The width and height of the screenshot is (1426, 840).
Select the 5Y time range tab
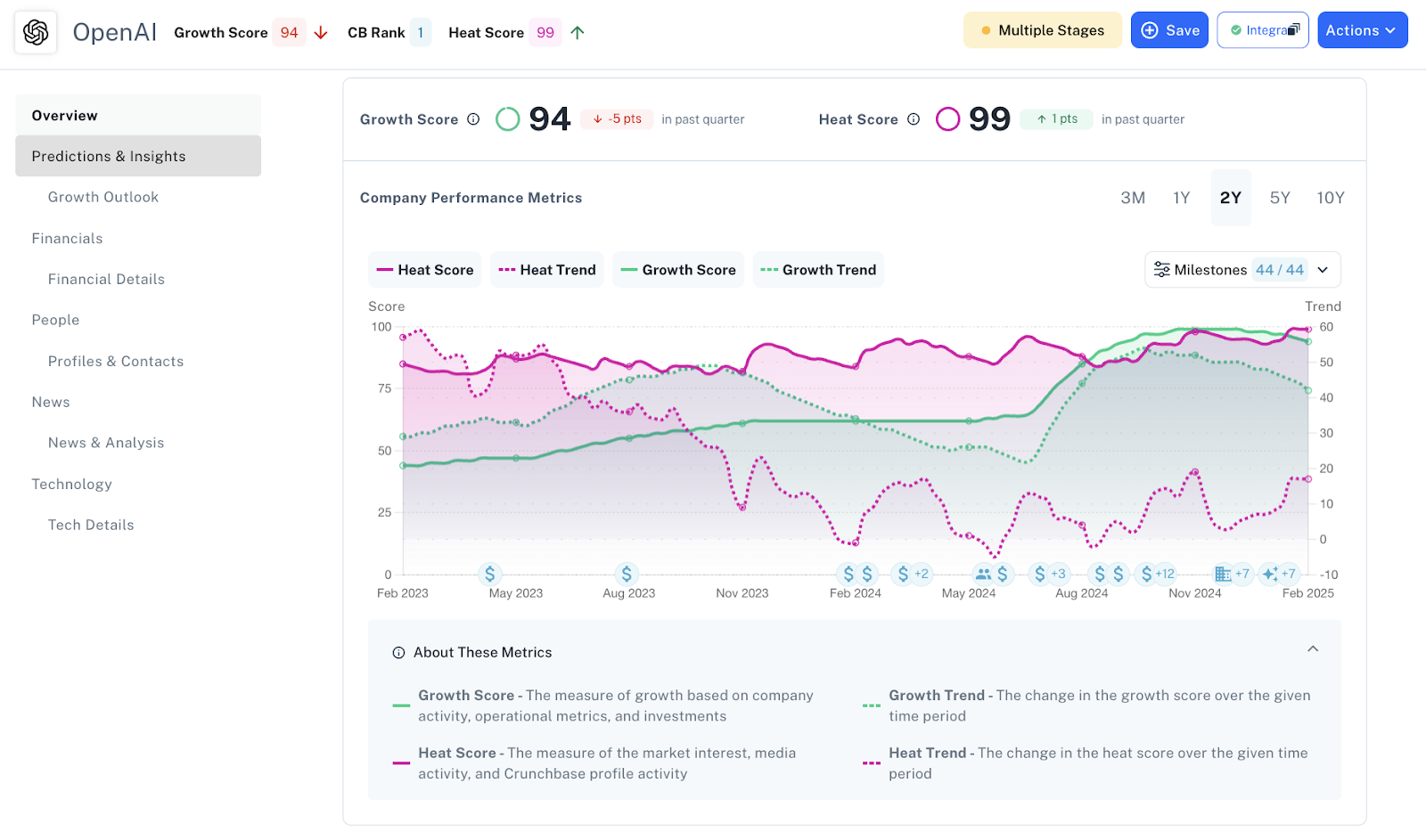[x=1280, y=198]
